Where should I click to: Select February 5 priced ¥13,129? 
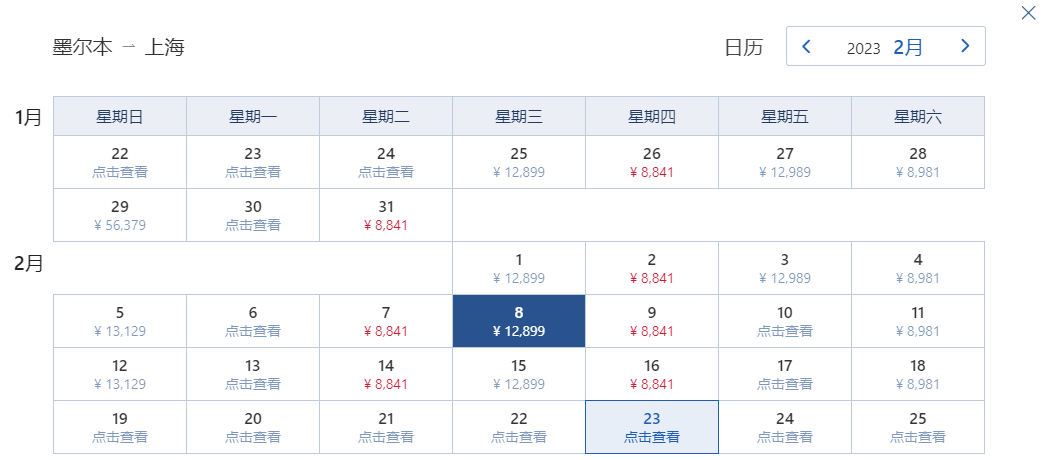[x=120, y=321]
